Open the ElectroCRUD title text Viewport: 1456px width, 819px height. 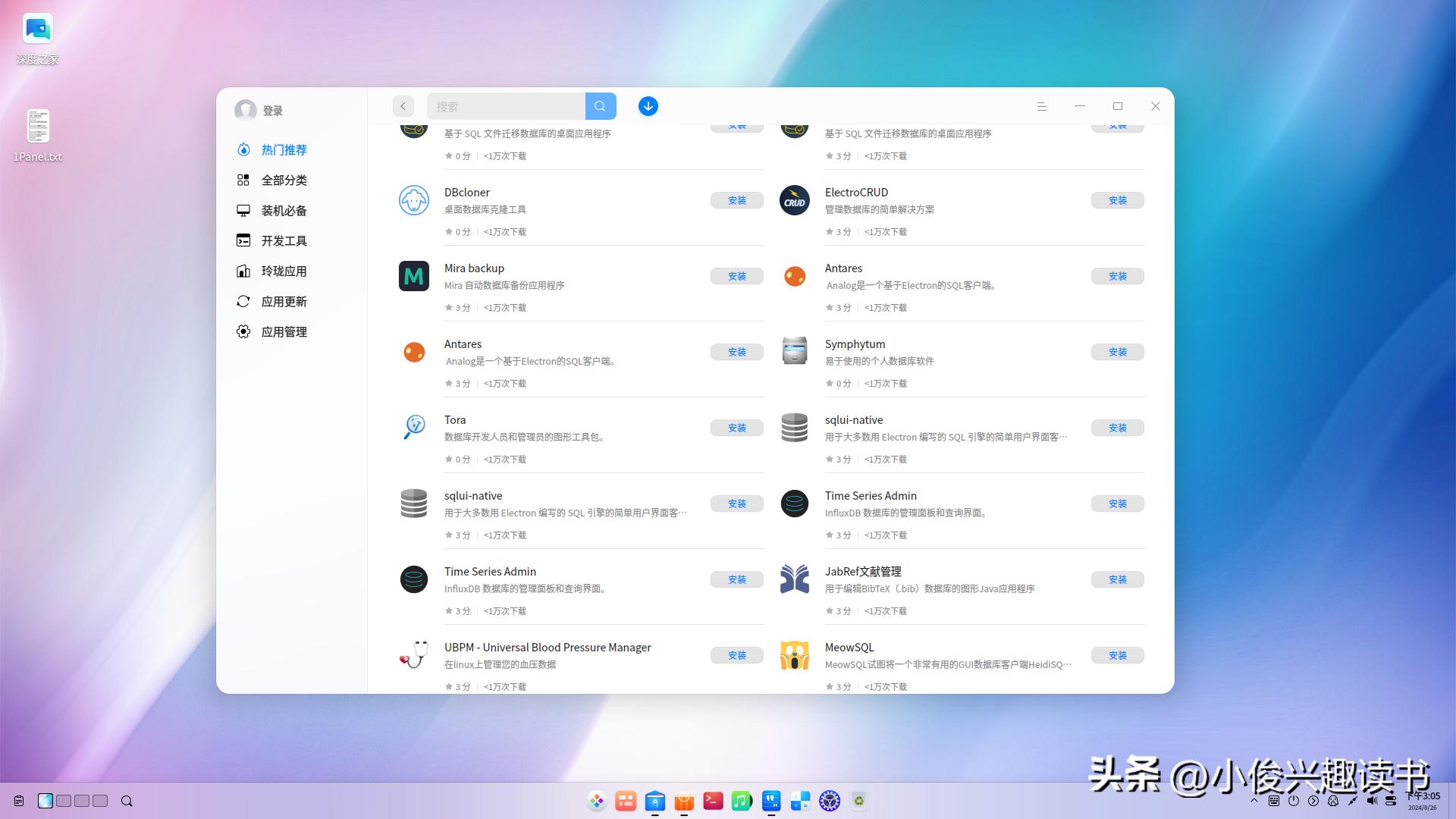click(856, 193)
